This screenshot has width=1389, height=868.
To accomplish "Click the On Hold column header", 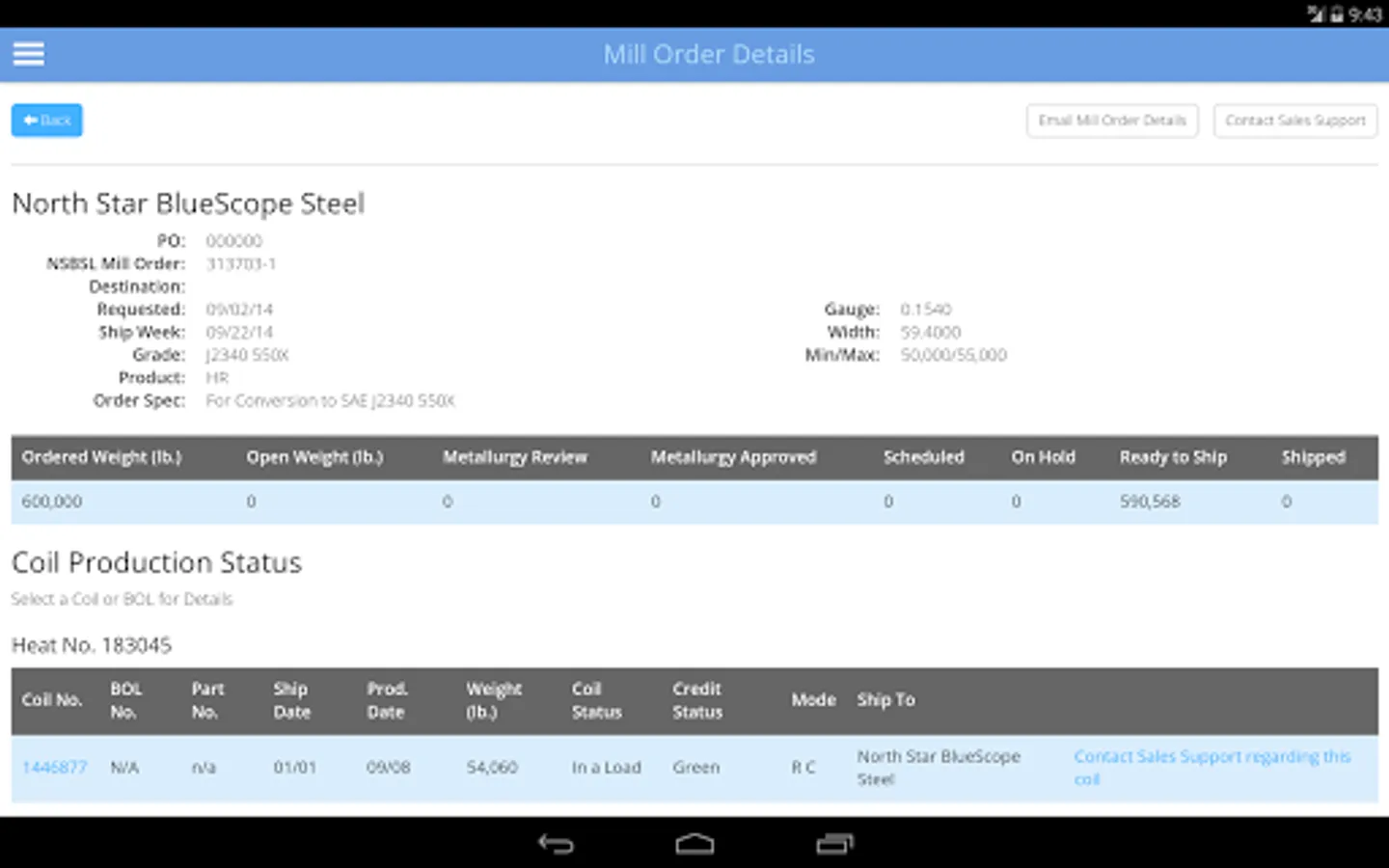I will tap(1043, 457).
